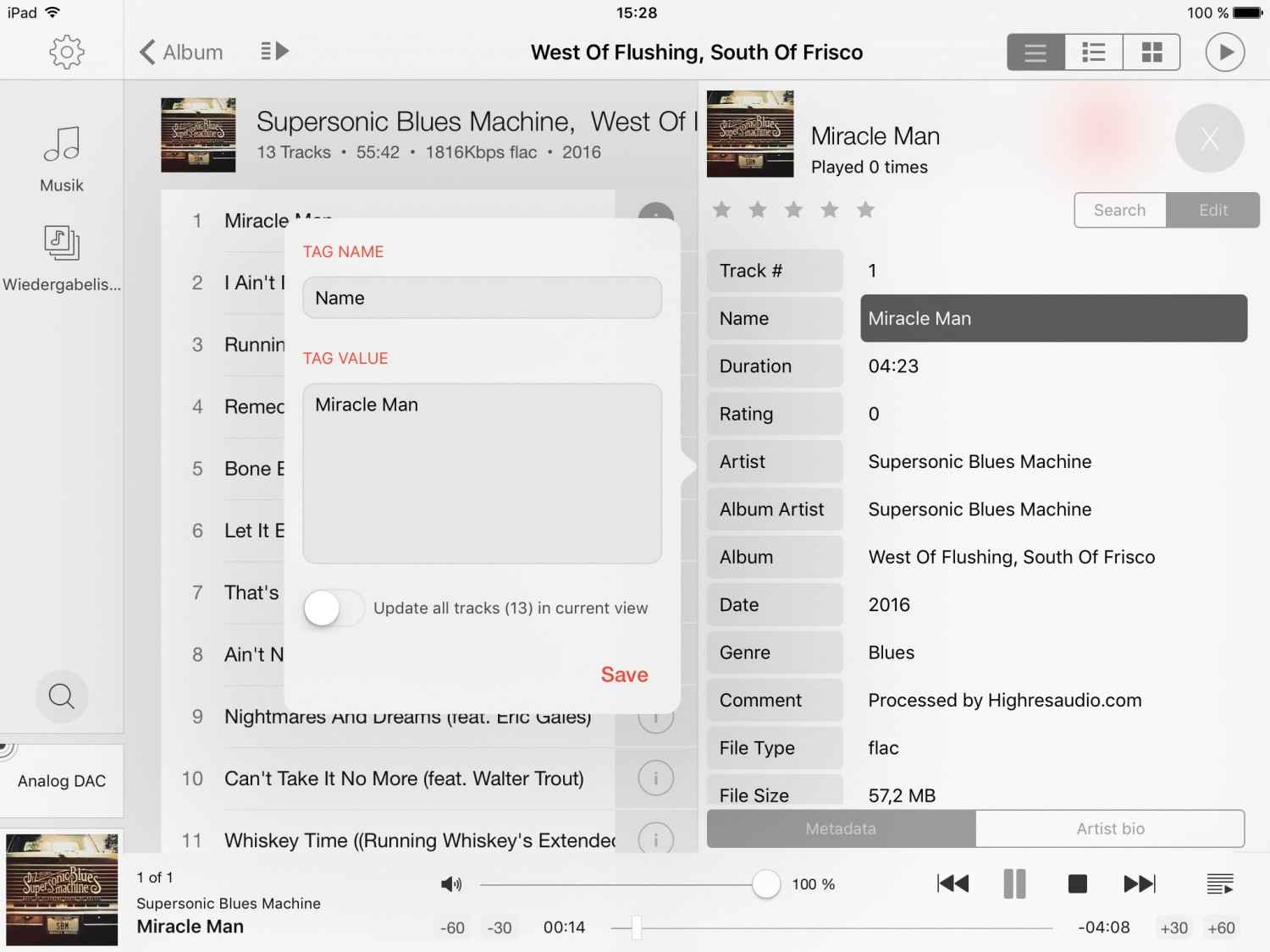The image size is (1270, 952).
Task: Switch to the Artist bio tab
Action: pos(1110,828)
